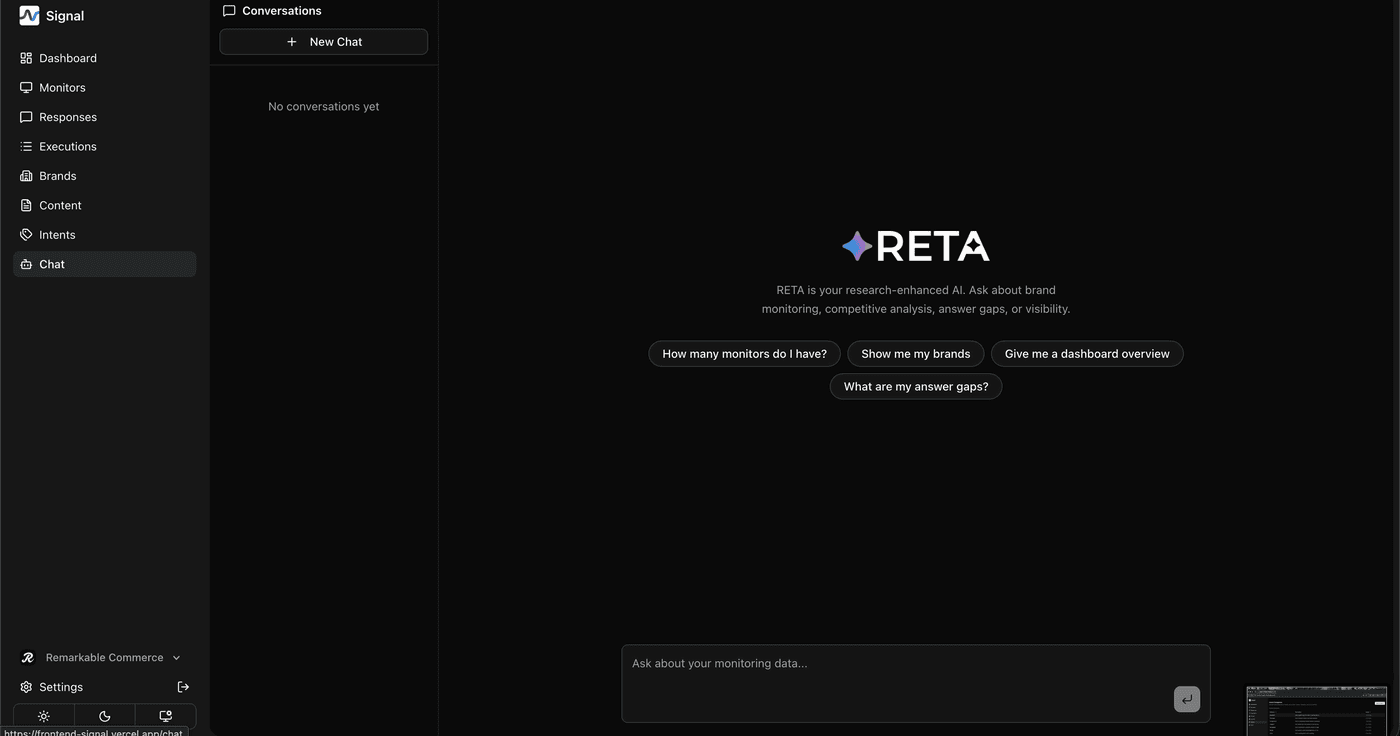
Task: Click the Intents tag icon
Action: click(x=26, y=235)
